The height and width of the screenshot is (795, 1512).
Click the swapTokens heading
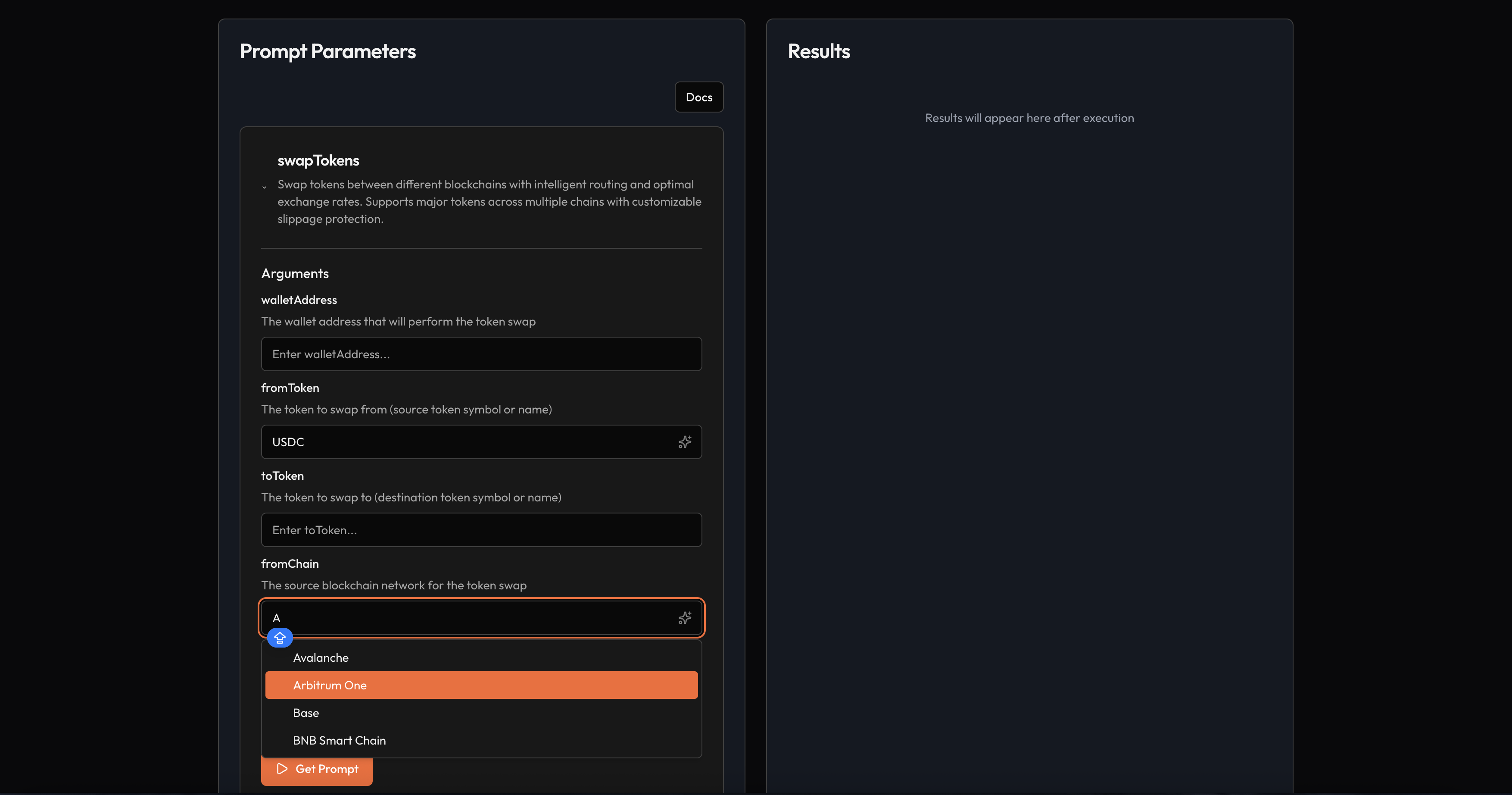click(318, 160)
